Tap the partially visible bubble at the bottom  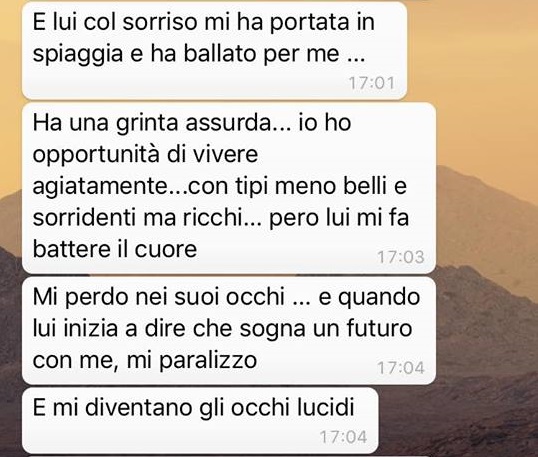(x=226, y=456)
